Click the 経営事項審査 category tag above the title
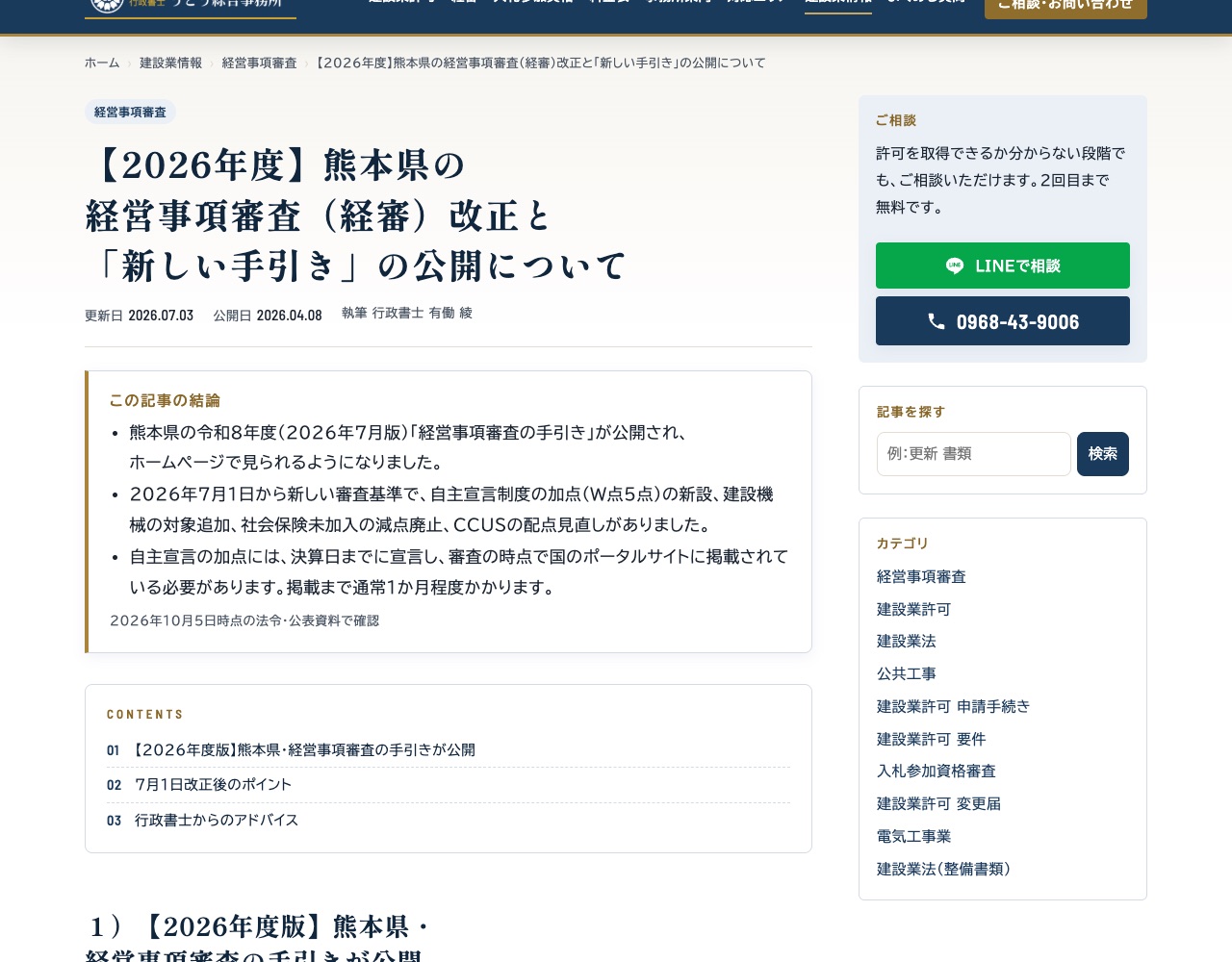1232x962 pixels. pyautogui.click(x=130, y=112)
